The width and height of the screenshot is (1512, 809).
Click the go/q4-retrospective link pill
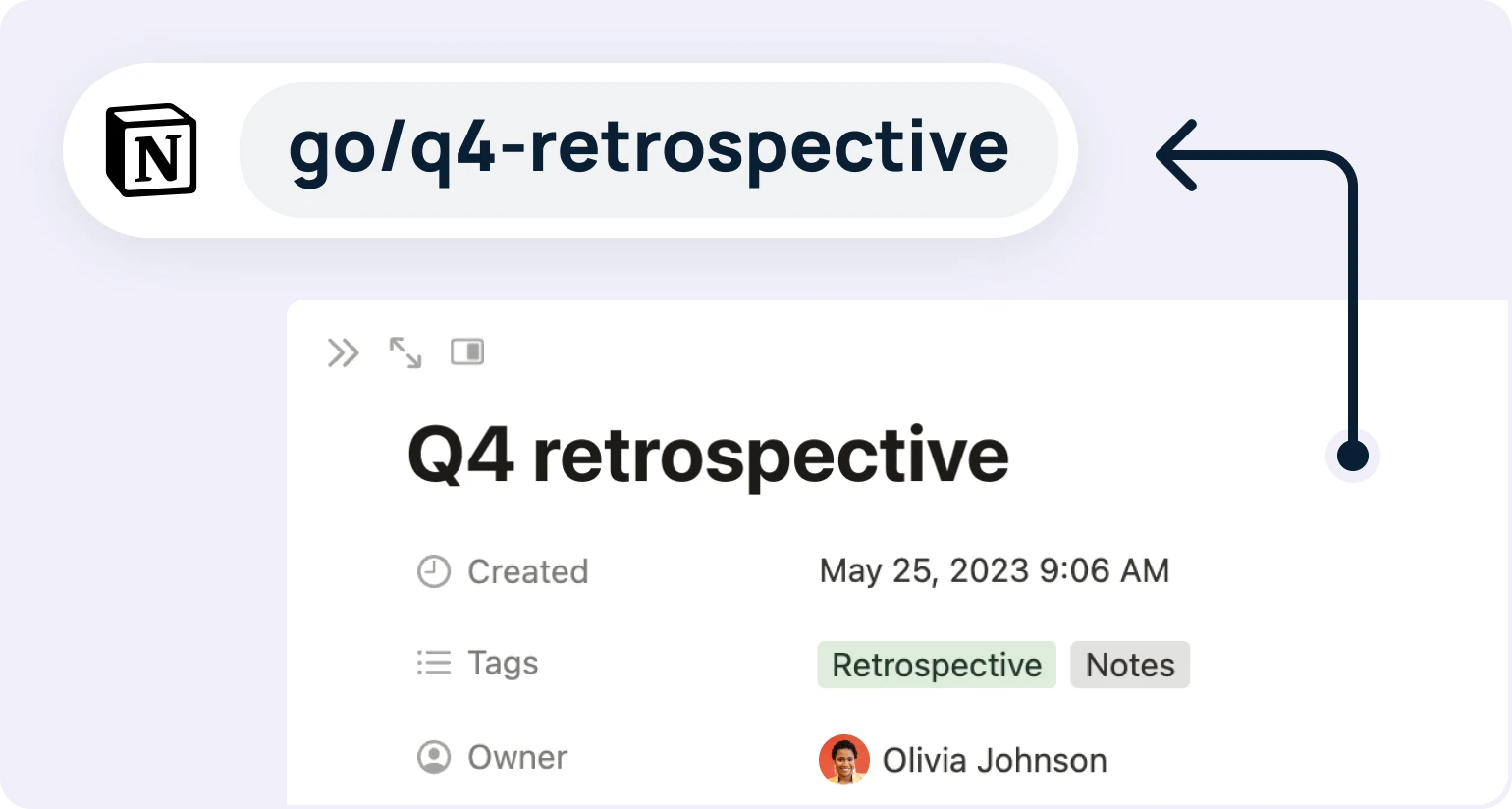648,150
